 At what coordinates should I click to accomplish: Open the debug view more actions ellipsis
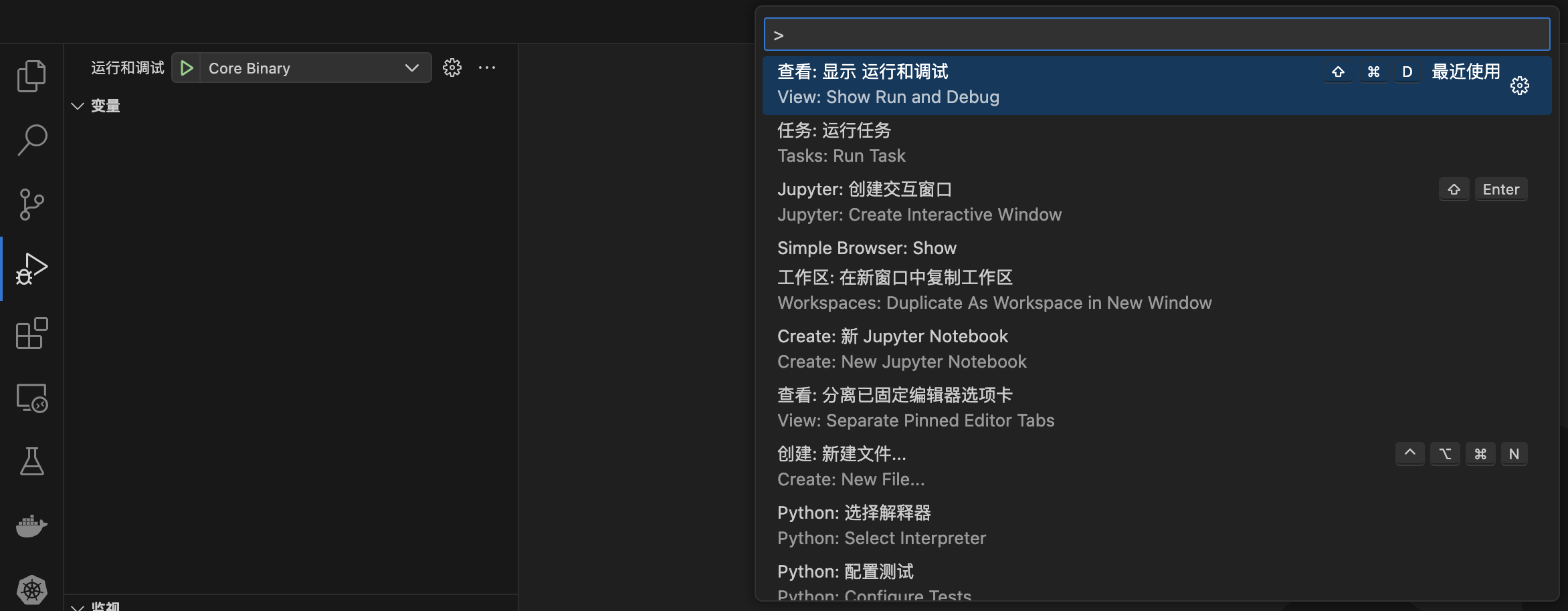487,68
